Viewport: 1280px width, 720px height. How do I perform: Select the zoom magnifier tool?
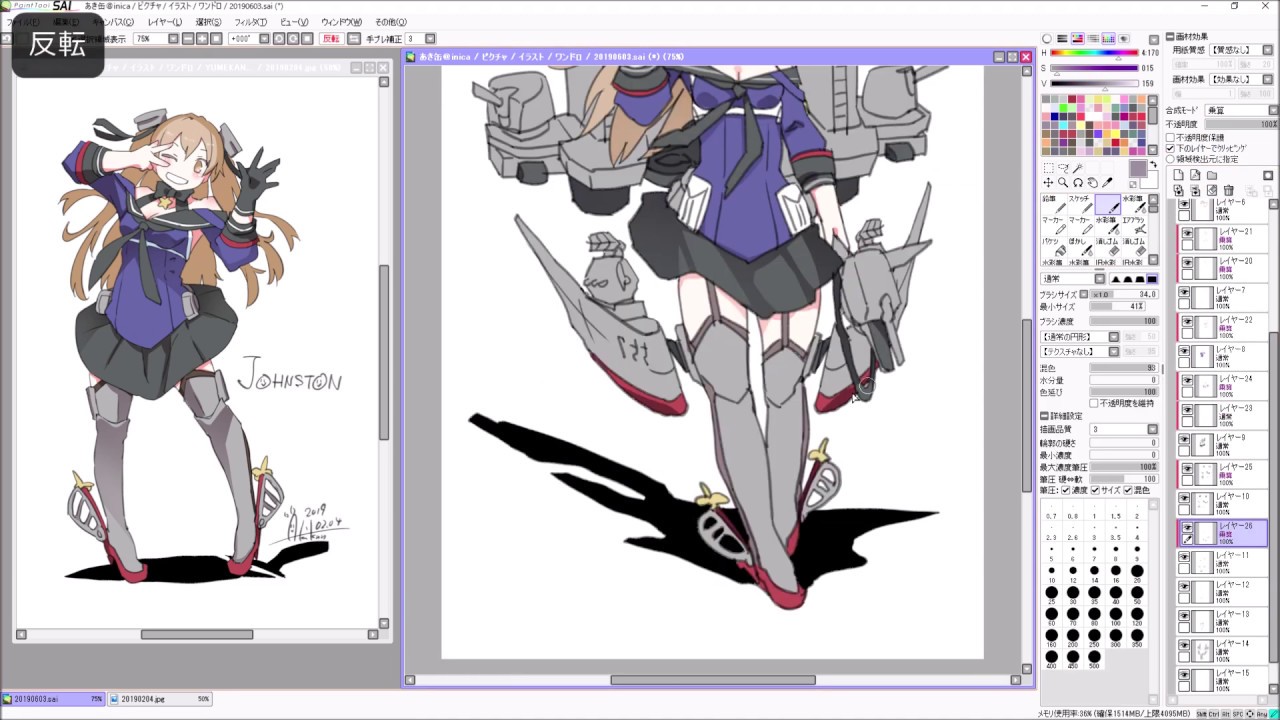pyautogui.click(x=1063, y=183)
